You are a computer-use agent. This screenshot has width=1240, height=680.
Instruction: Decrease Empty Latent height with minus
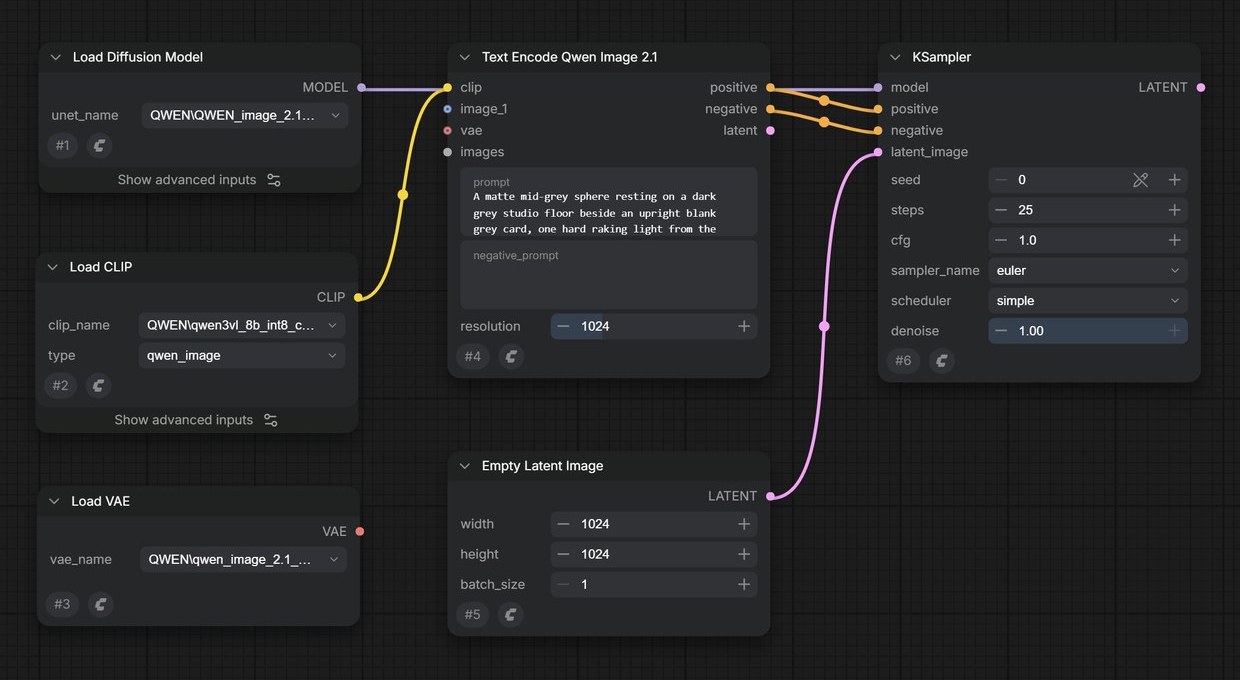click(564, 554)
